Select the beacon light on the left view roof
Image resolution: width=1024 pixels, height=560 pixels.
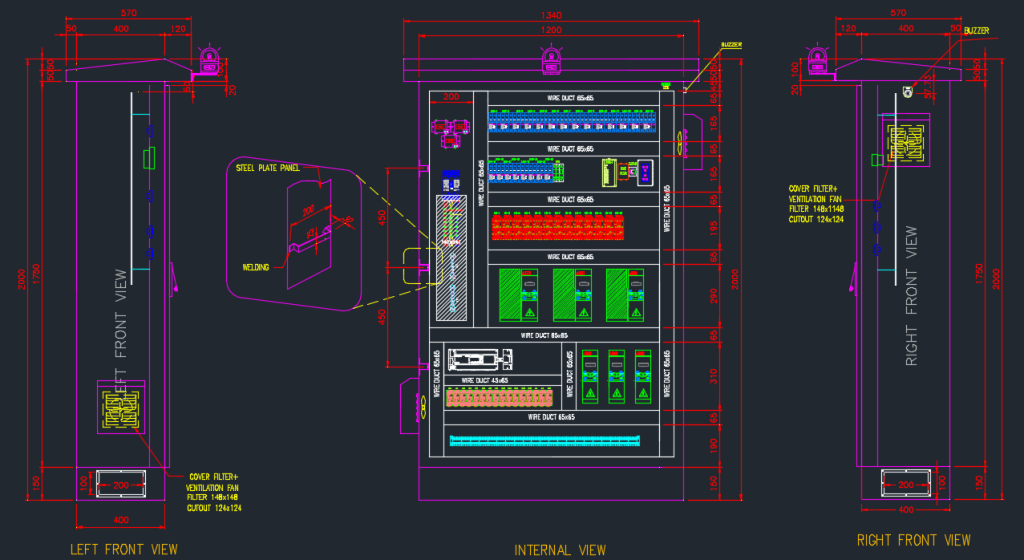click(x=209, y=62)
